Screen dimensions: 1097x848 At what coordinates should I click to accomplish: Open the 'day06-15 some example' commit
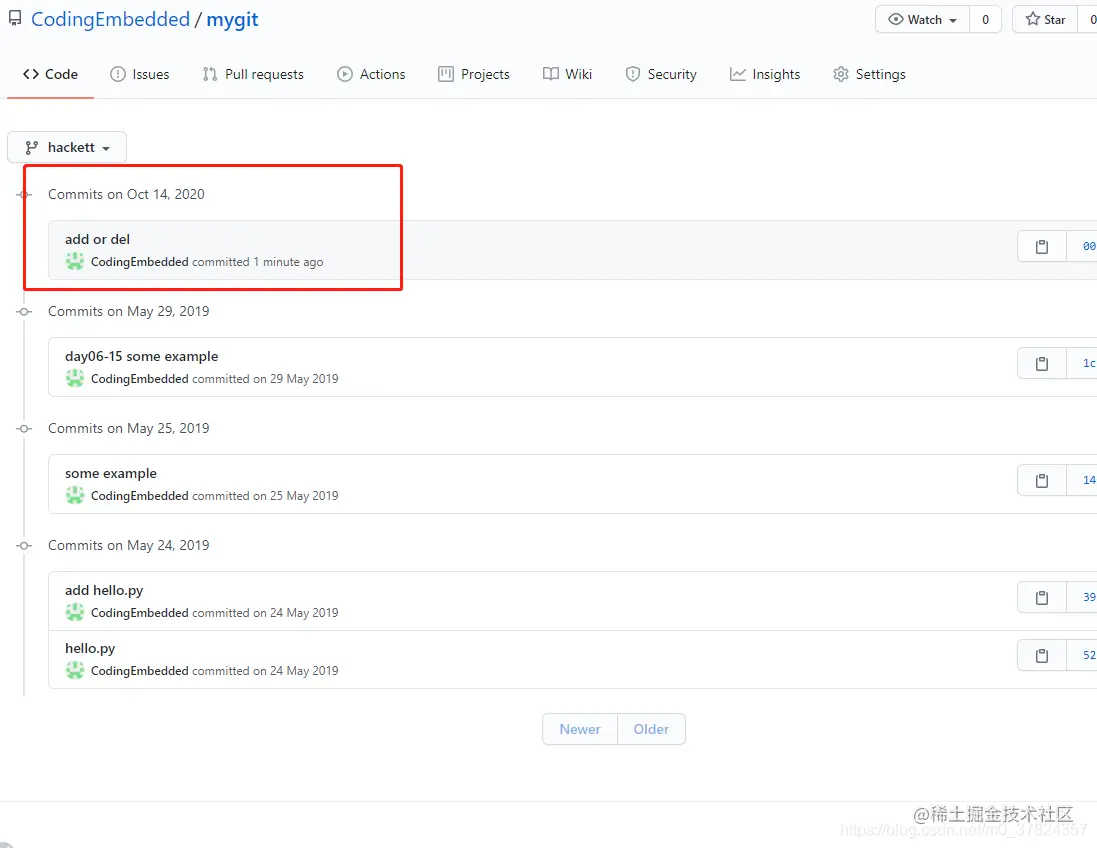point(141,356)
